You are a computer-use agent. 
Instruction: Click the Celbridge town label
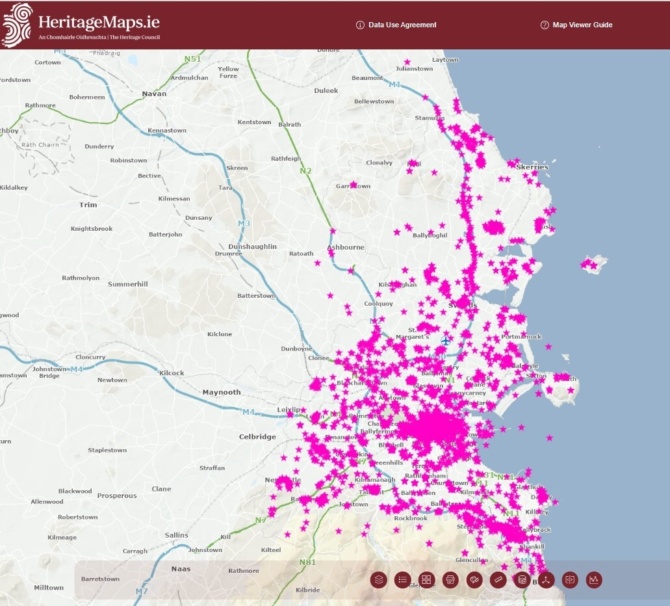[x=257, y=437]
